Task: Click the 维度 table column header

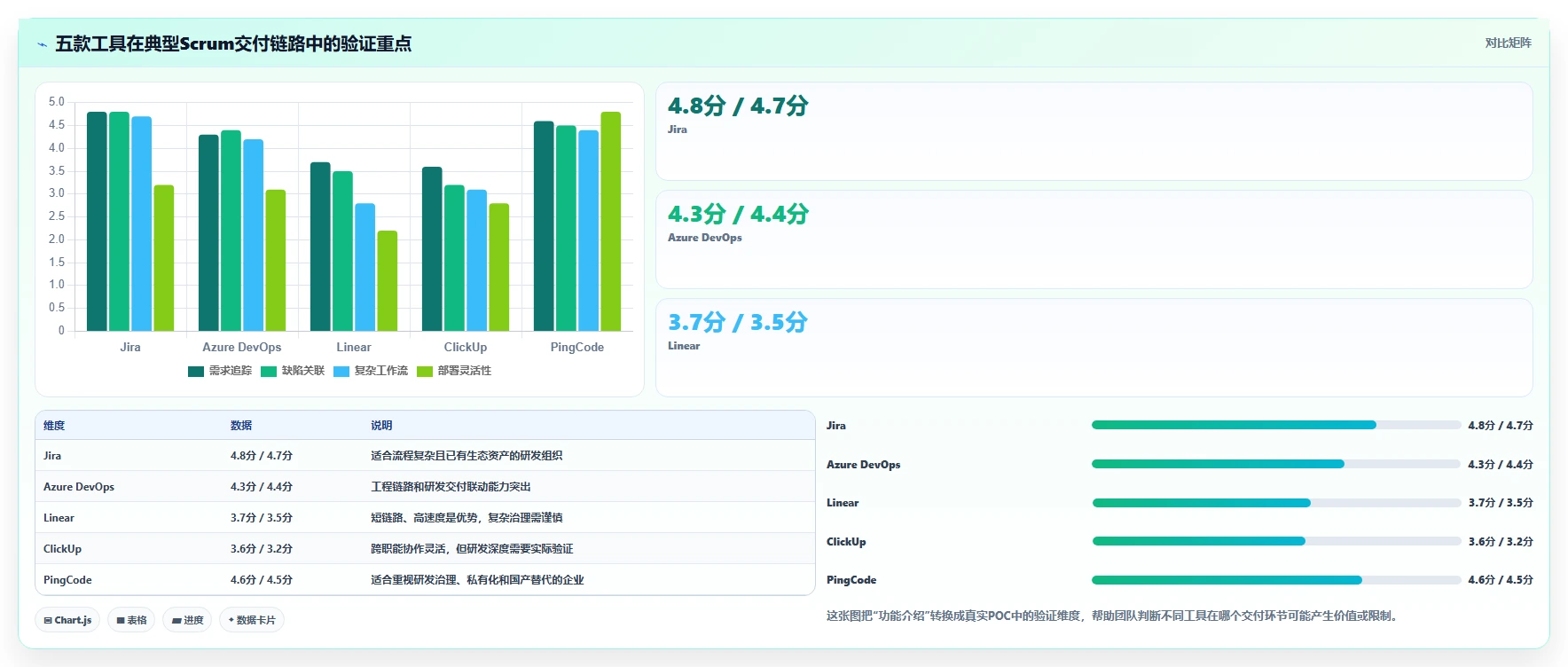Action: [54, 426]
